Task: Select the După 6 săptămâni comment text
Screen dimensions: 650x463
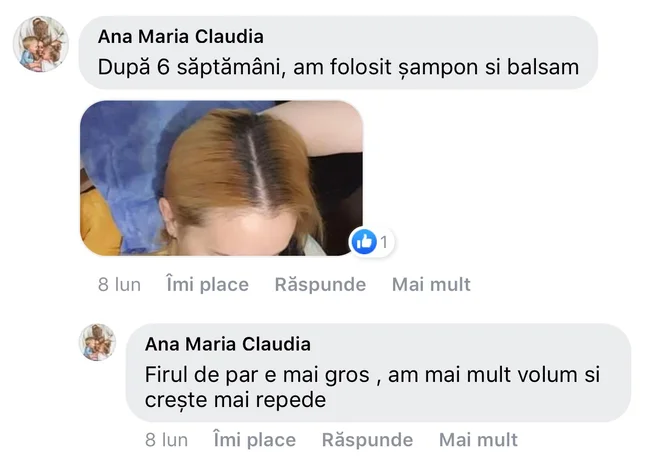Action: pyautogui.click(x=338, y=67)
